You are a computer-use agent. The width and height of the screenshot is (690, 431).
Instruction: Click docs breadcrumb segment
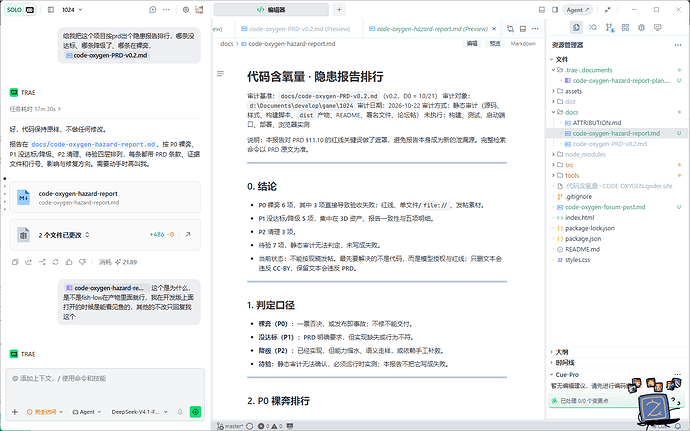(227, 44)
